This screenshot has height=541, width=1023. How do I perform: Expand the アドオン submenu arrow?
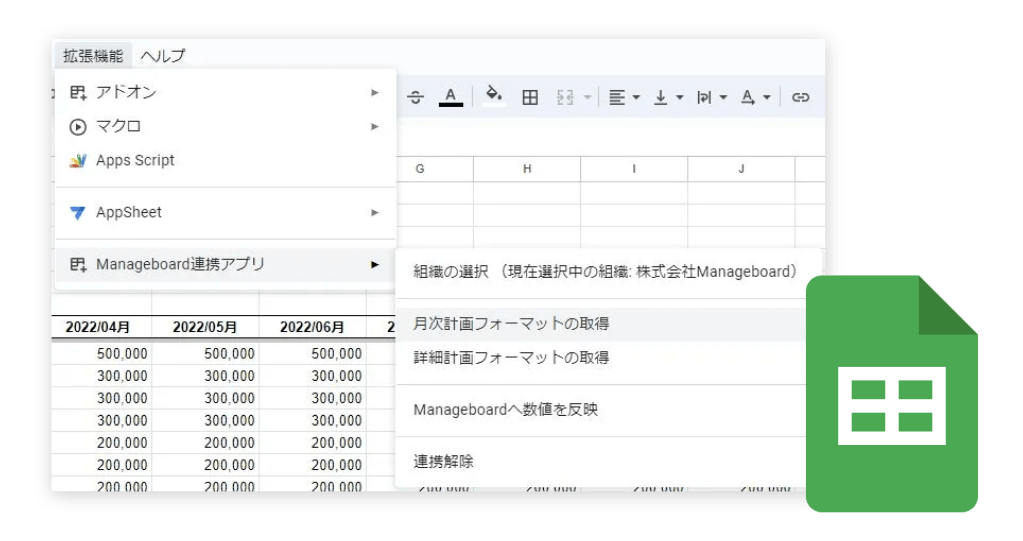374,93
